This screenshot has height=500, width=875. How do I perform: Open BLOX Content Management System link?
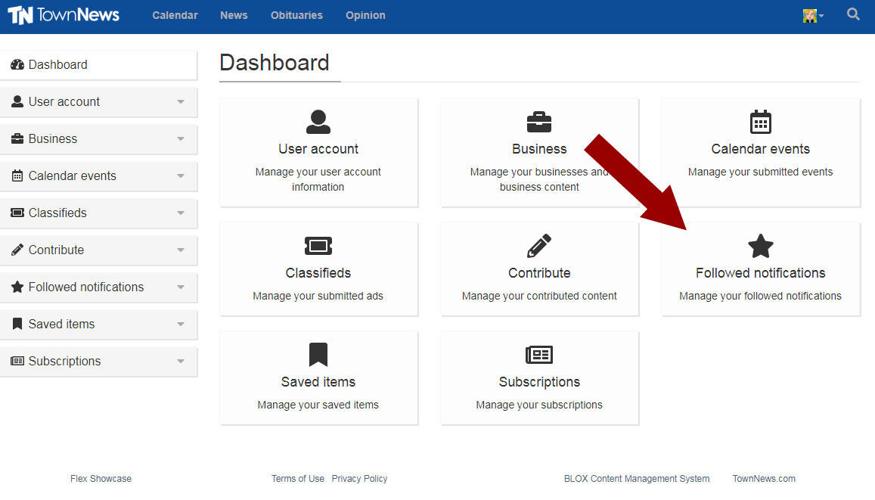(x=637, y=479)
